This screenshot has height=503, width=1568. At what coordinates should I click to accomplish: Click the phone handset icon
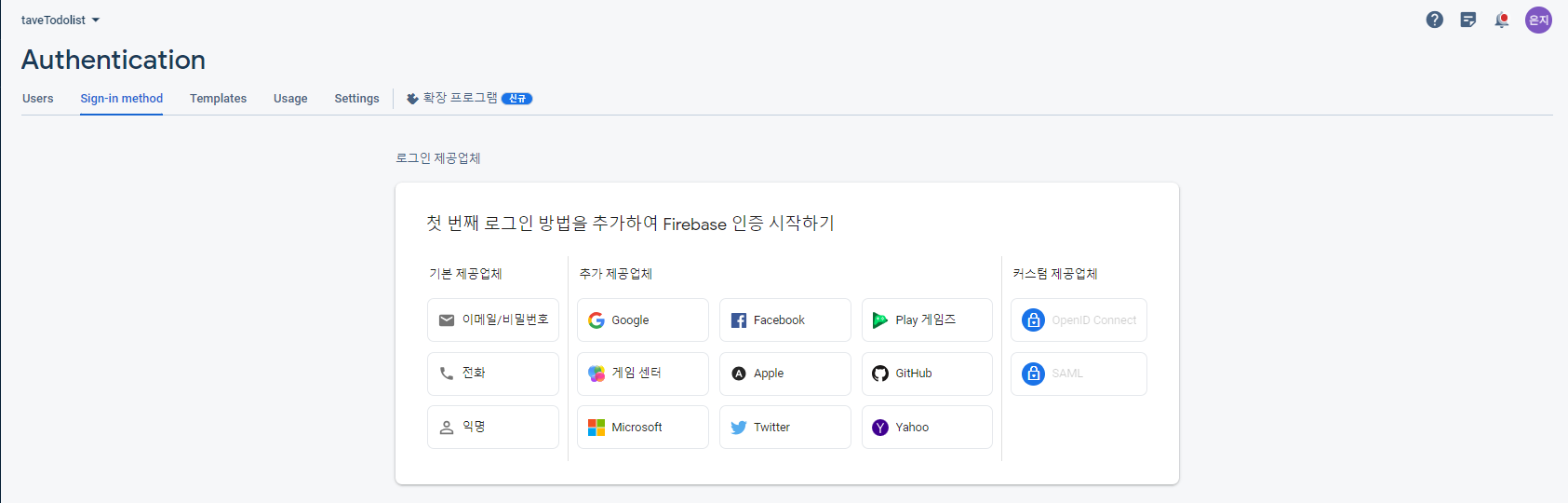click(x=447, y=374)
